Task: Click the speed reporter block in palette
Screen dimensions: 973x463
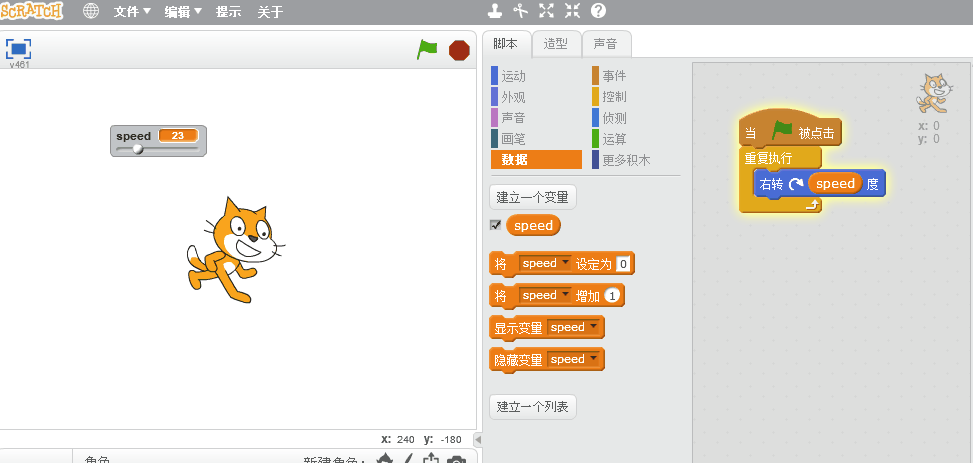Action: click(533, 226)
